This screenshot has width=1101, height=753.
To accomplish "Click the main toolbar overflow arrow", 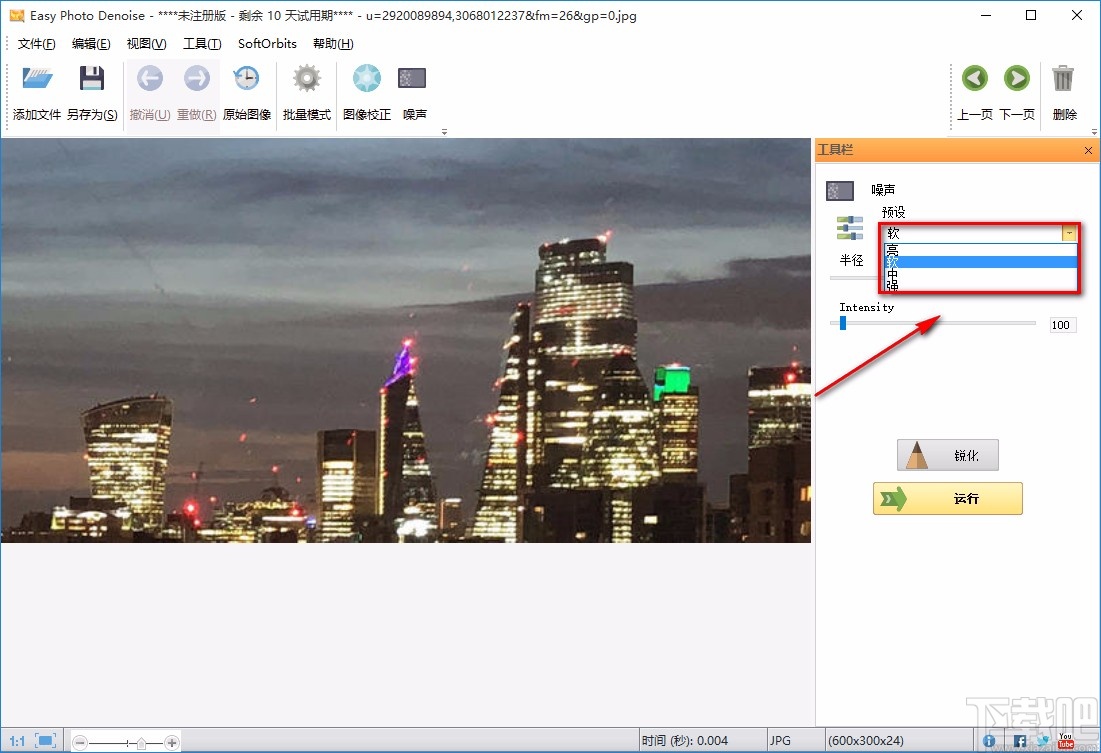I will (x=444, y=131).
